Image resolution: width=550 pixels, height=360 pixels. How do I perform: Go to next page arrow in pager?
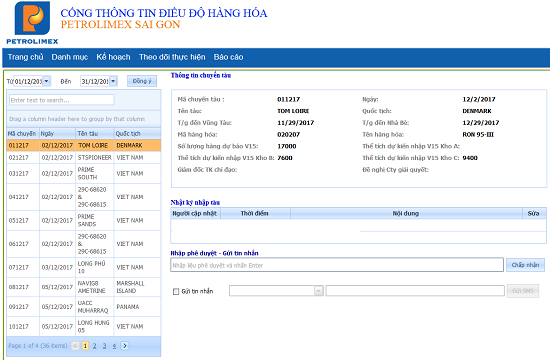(125, 346)
